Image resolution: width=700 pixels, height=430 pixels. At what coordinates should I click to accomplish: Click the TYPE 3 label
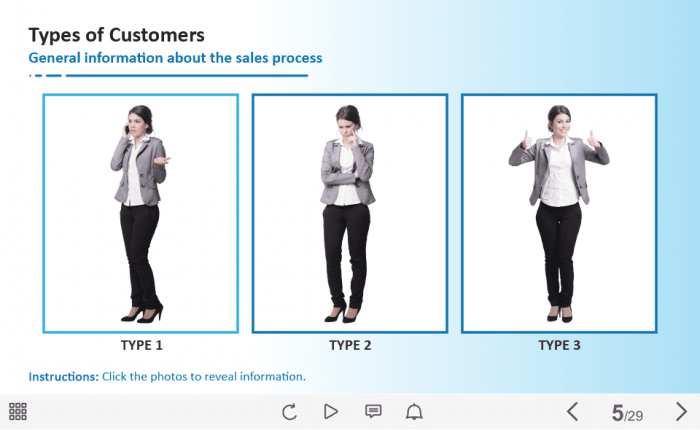pos(559,345)
